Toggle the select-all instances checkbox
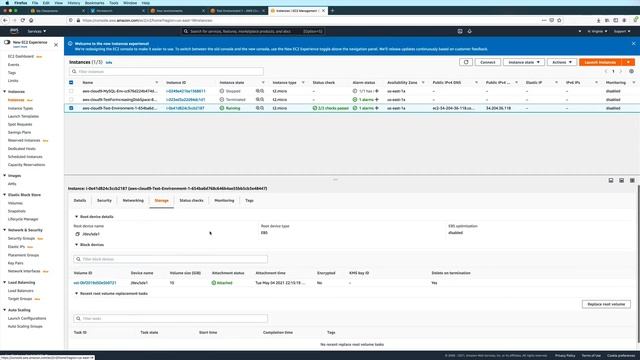 (x=71, y=82)
